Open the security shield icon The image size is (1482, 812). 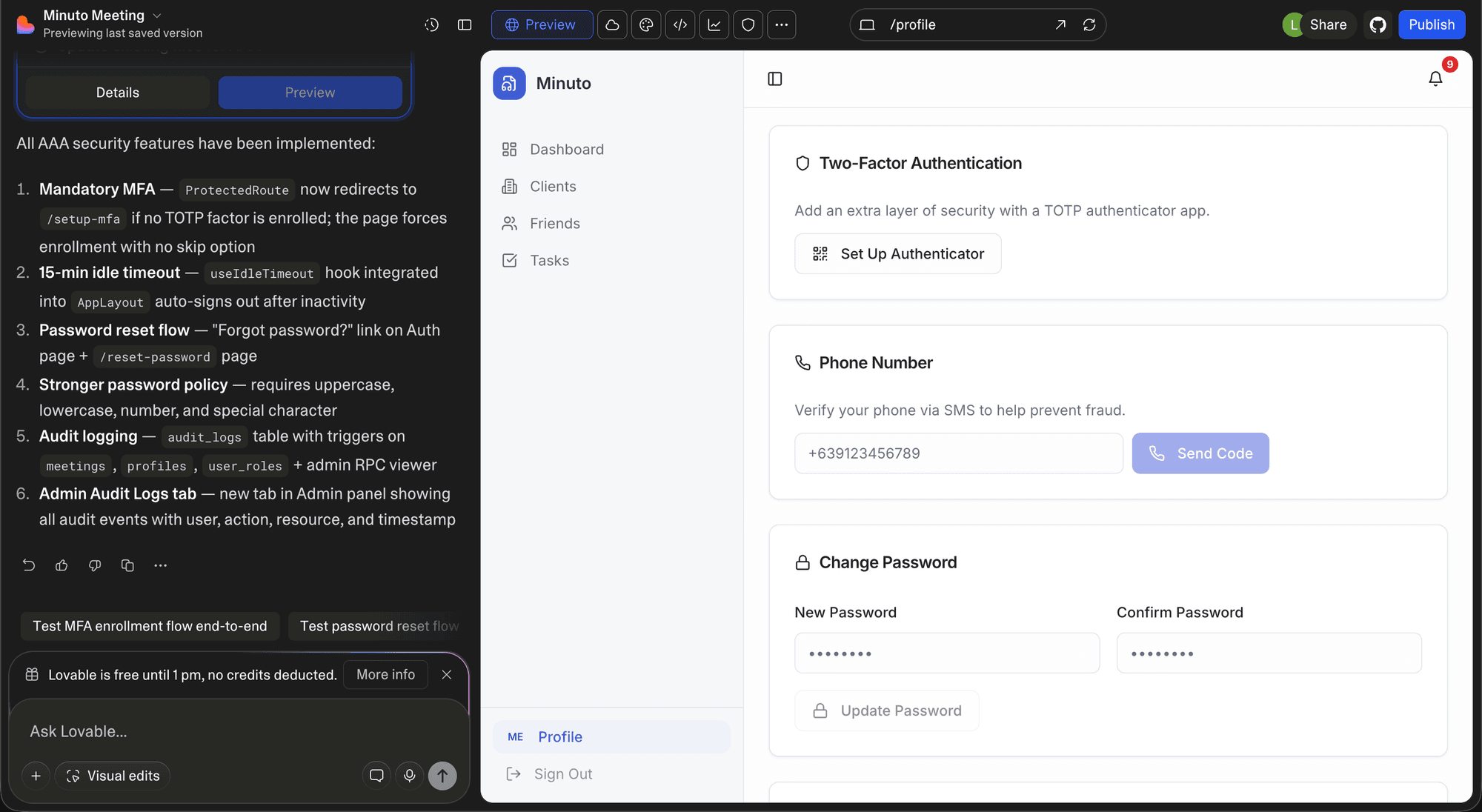point(748,24)
